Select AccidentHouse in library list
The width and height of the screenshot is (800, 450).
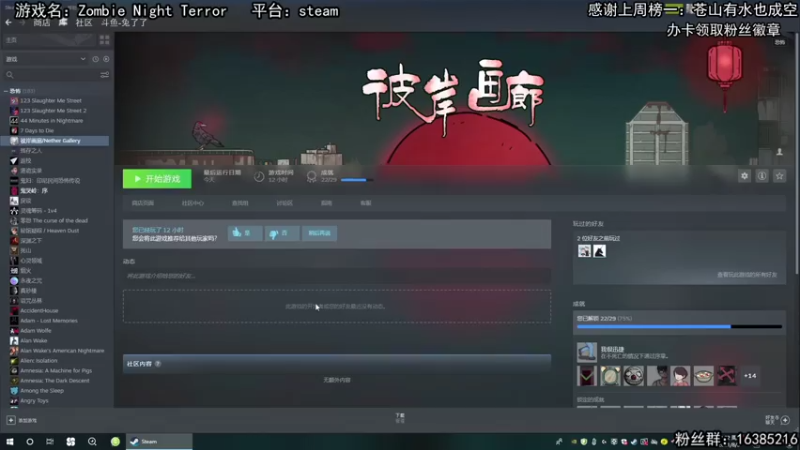click(x=39, y=311)
